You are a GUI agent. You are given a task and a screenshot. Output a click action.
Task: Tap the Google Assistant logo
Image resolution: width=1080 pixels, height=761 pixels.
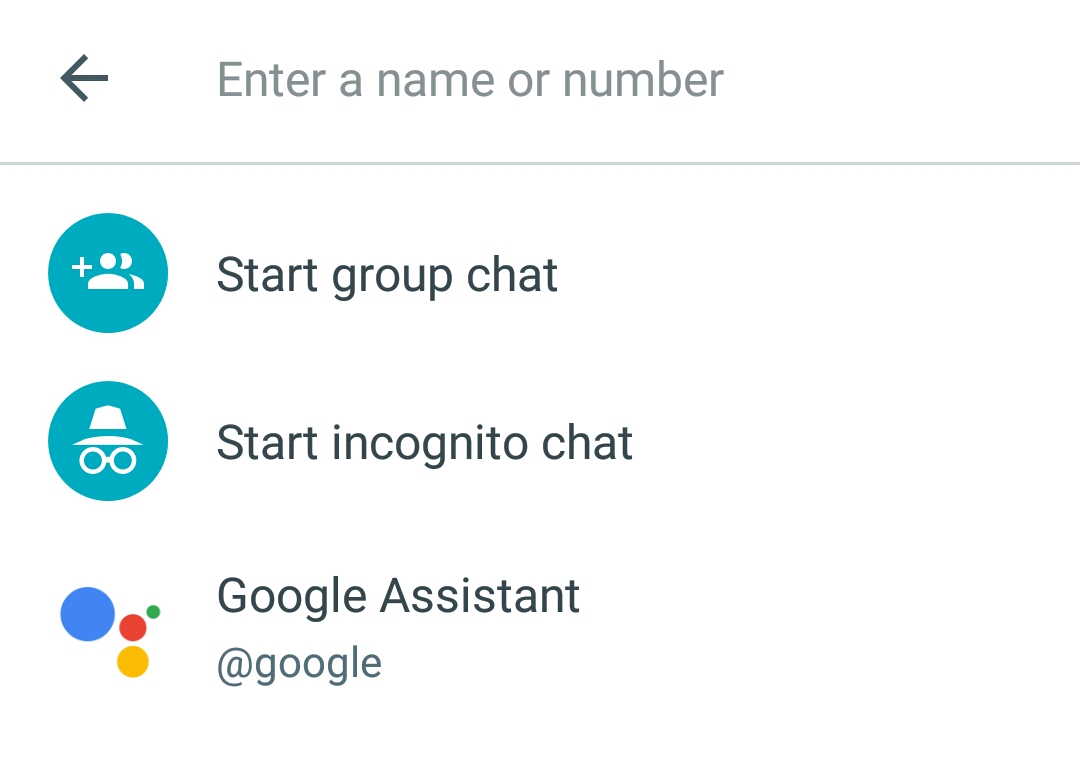pyautogui.click(x=109, y=630)
